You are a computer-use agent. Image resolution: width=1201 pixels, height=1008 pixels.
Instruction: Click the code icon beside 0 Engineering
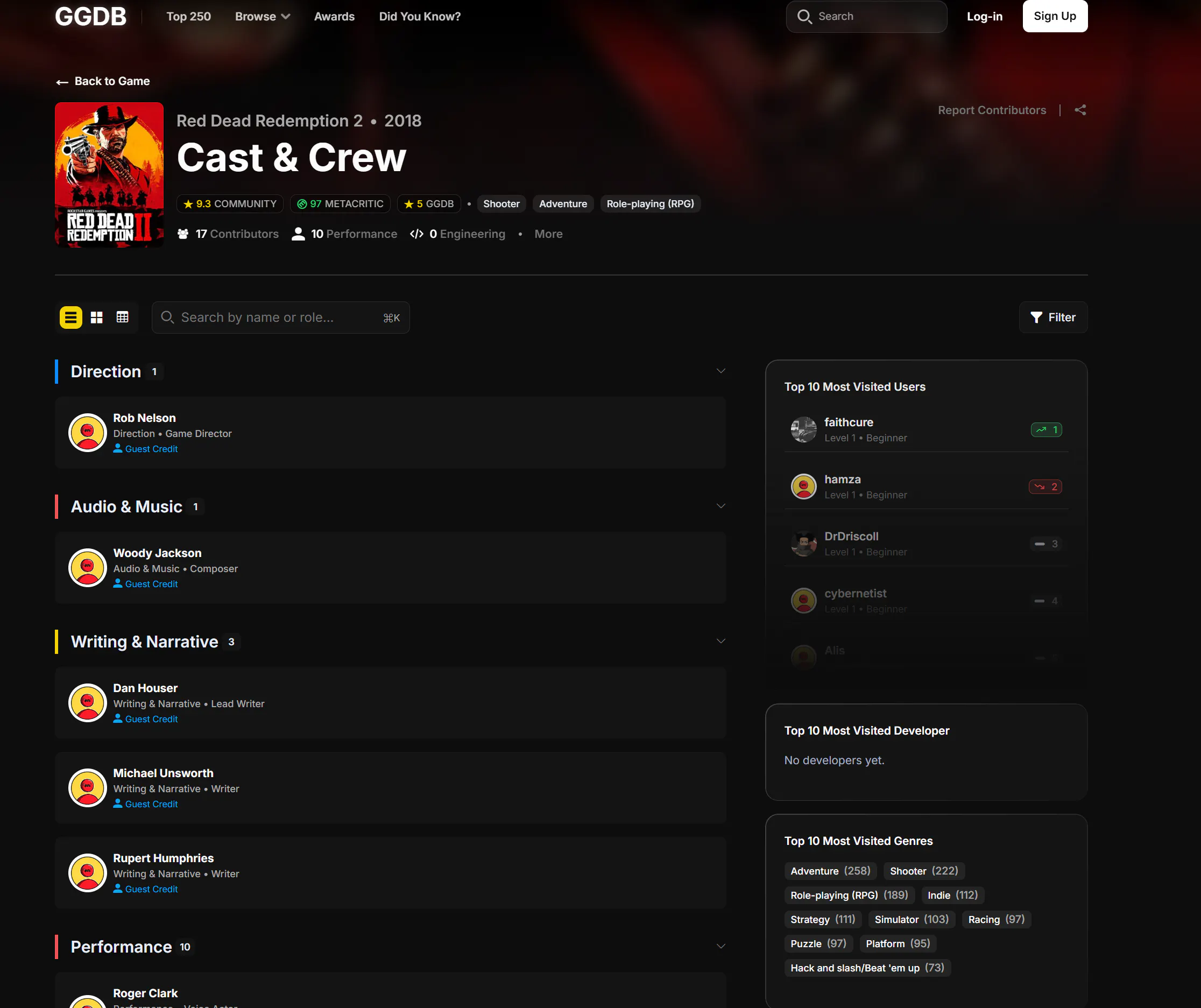pyautogui.click(x=417, y=234)
